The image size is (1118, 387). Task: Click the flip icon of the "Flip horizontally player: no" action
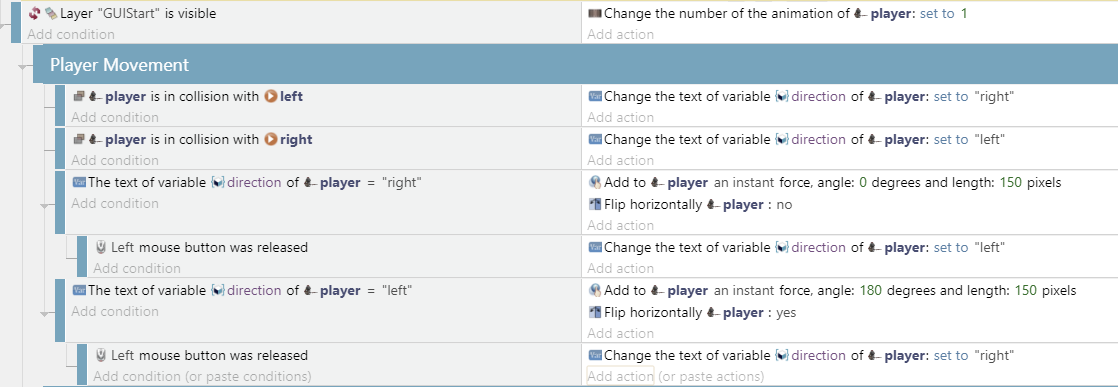click(595, 205)
